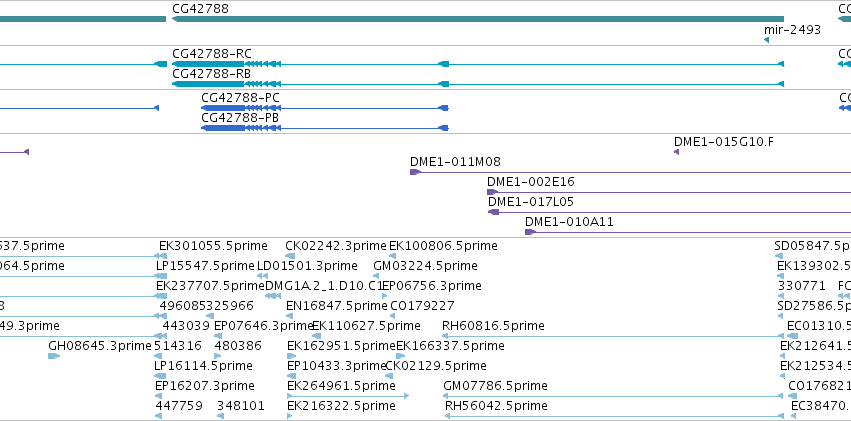The width and height of the screenshot is (851, 421).
Task: Select the GM07786.5prime EST
Action: (x=496, y=386)
